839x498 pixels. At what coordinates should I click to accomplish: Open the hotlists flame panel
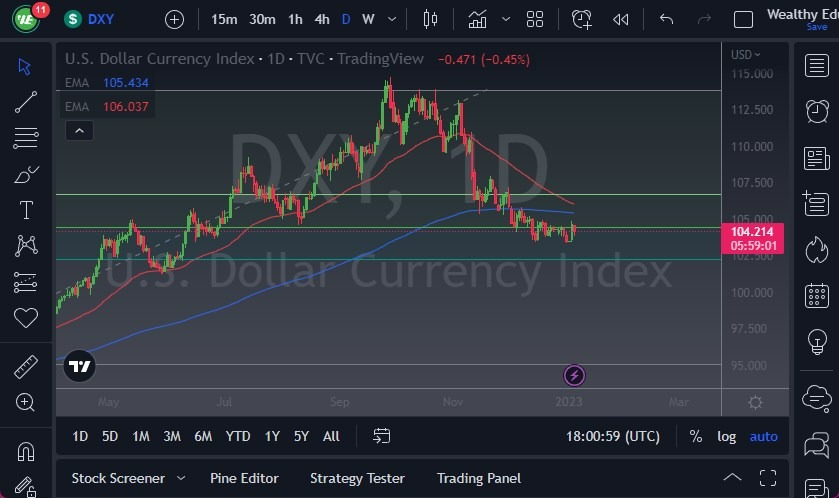click(817, 249)
